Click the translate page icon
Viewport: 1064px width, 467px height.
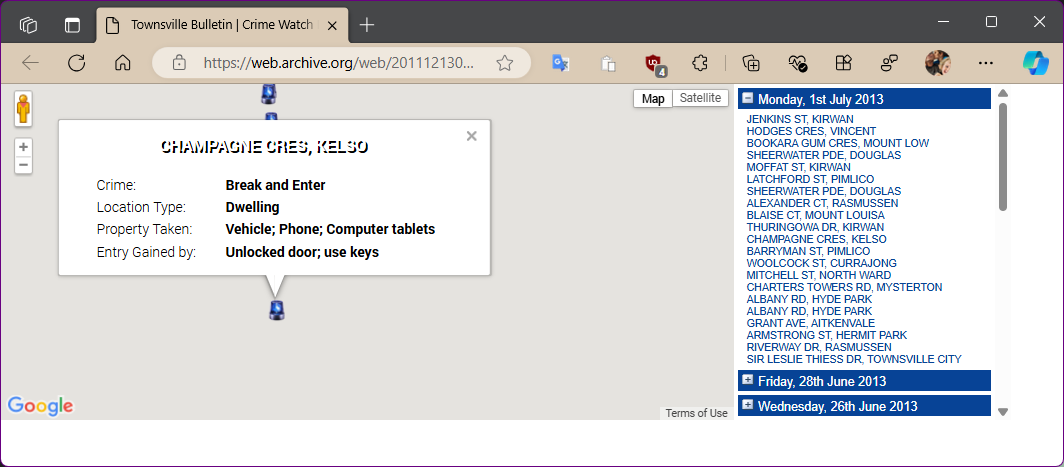(x=560, y=63)
